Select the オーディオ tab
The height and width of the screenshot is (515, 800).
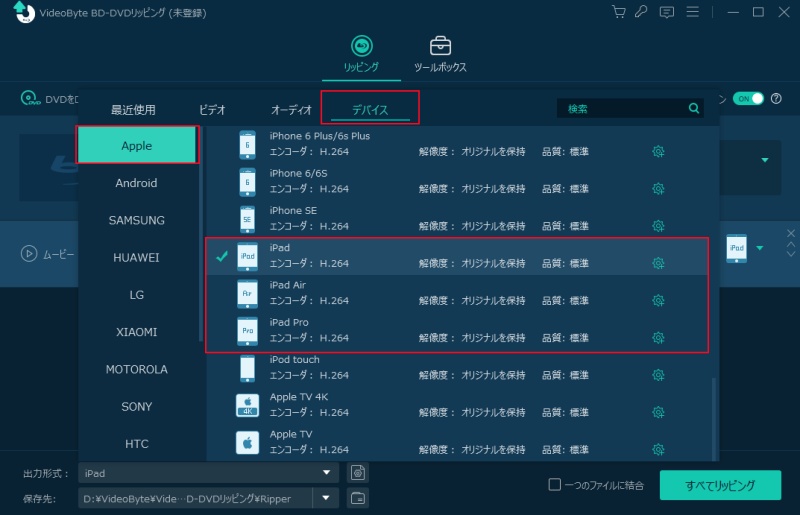point(291,110)
